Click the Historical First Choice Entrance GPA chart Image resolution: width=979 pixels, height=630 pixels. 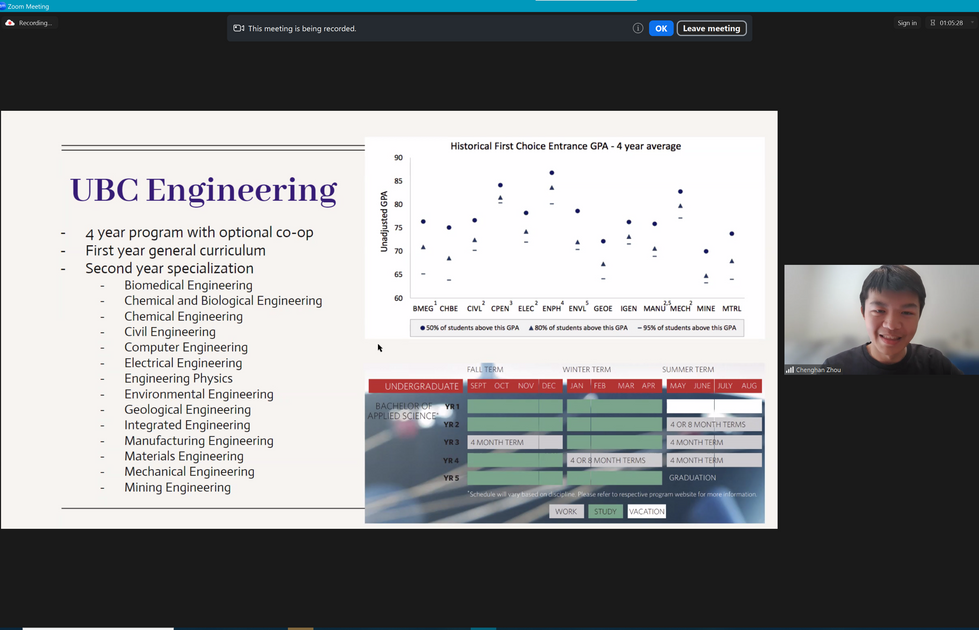[x=564, y=237]
